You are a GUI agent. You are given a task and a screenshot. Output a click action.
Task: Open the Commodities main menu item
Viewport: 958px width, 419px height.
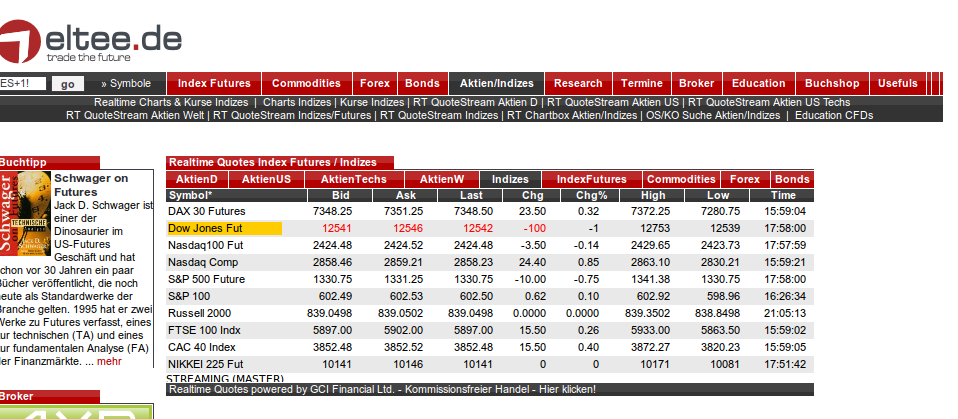pos(306,84)
